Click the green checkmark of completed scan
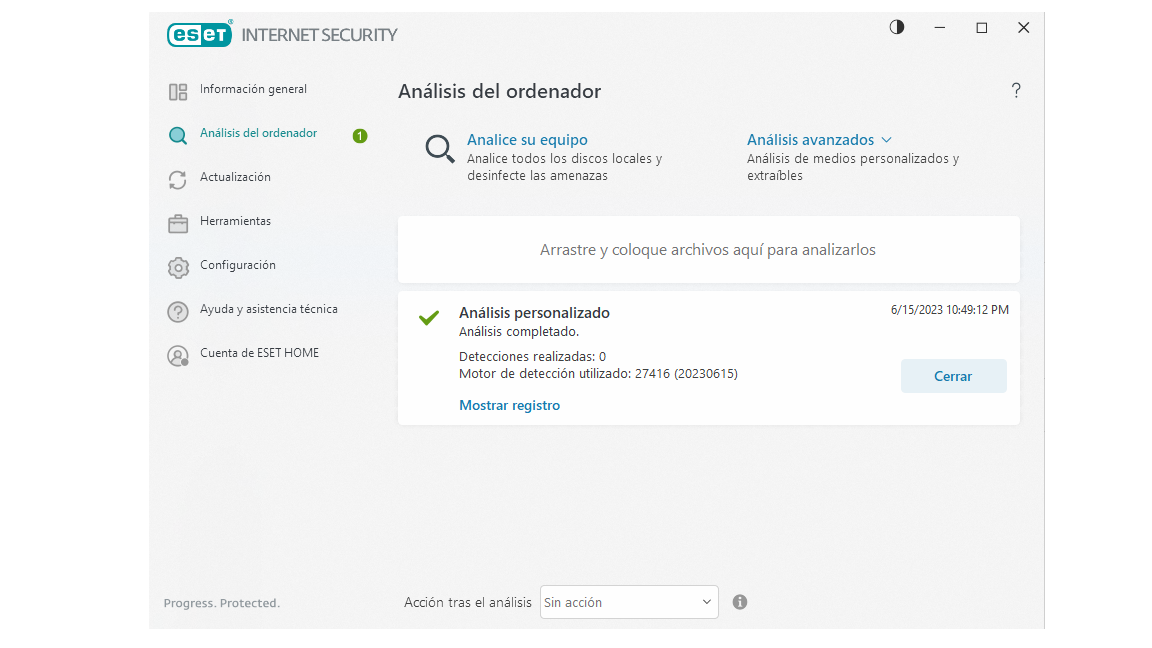 (x=429, y=317)
